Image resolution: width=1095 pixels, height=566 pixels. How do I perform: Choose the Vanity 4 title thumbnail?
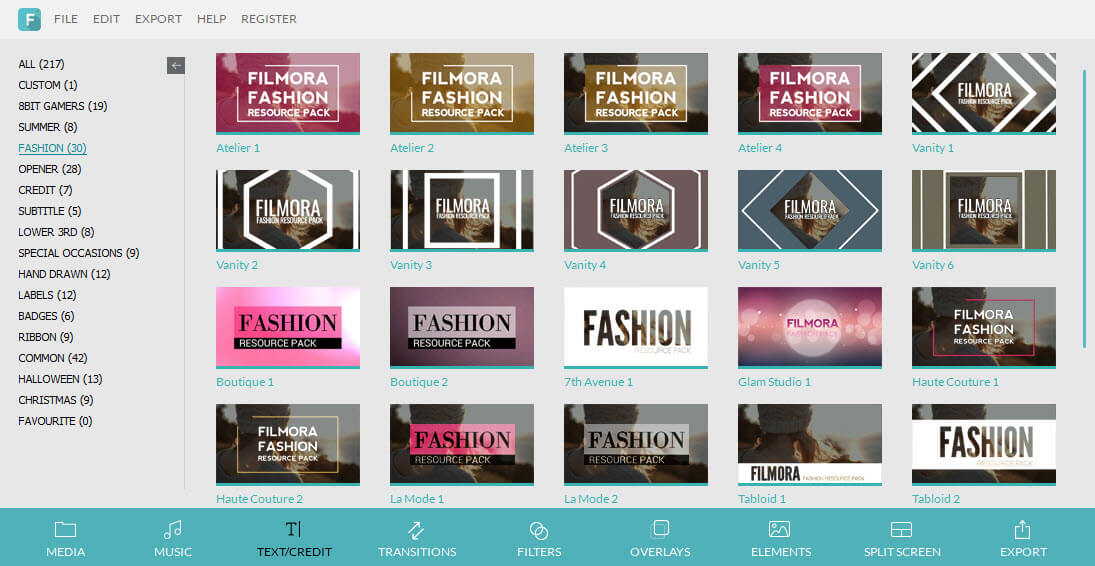click(635, 210)
